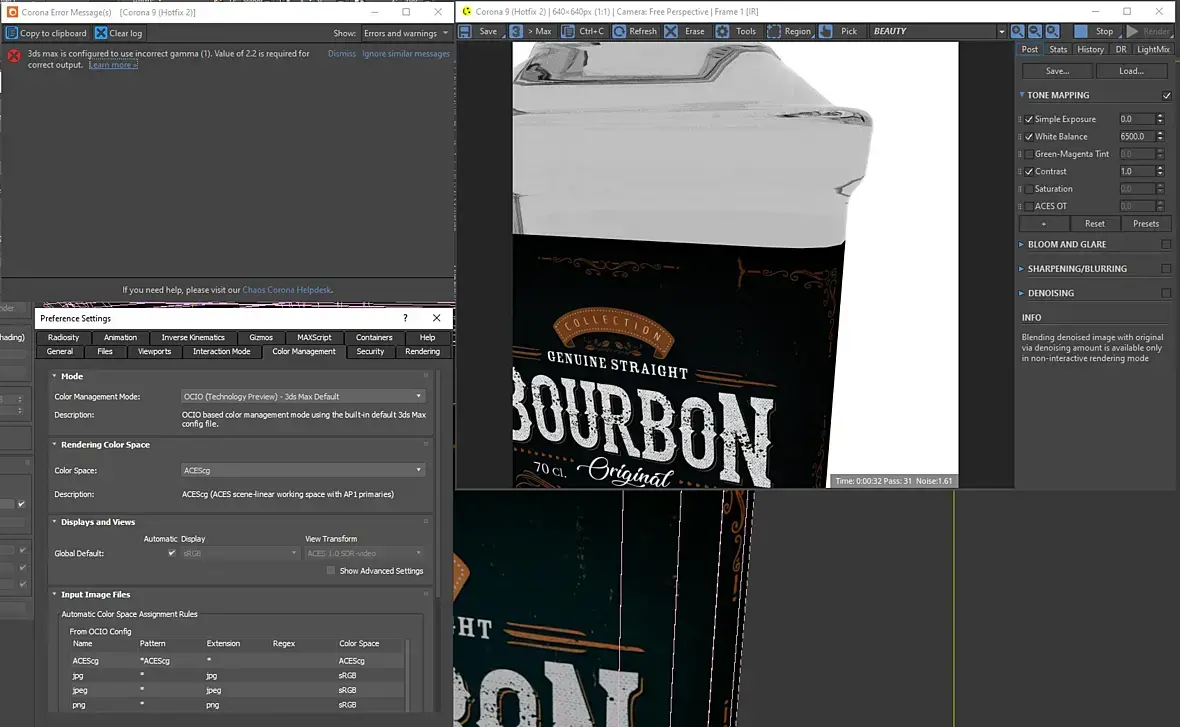Image resolution: width=1180 pixels, height=727 pixels.
Task: Open the Tools gear icon in the frame buffer
Action: 722,32
